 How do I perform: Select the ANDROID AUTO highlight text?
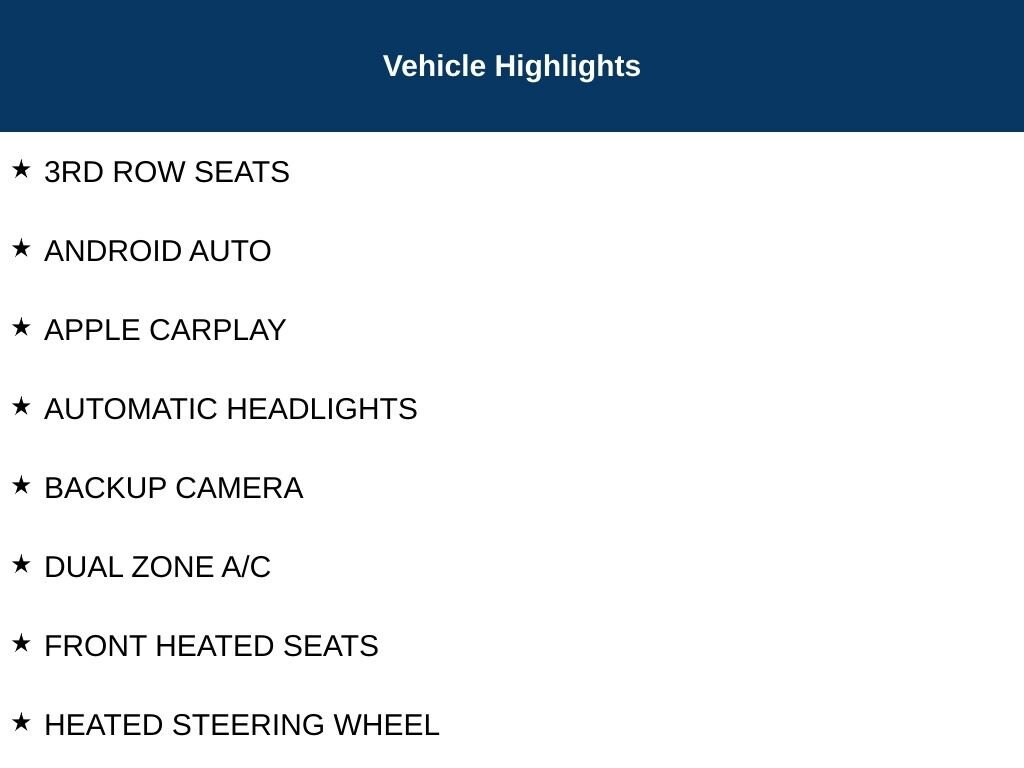[157, 251]
